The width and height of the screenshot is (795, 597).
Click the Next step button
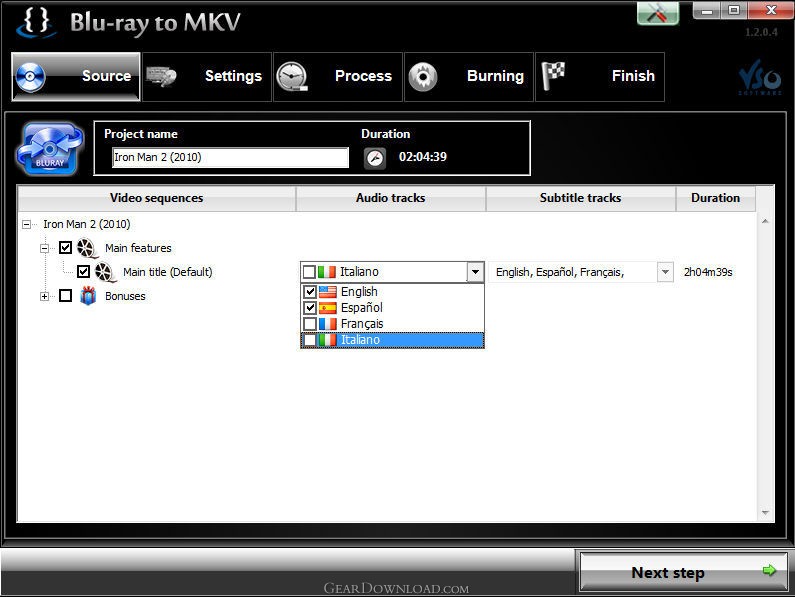[683, 572]
